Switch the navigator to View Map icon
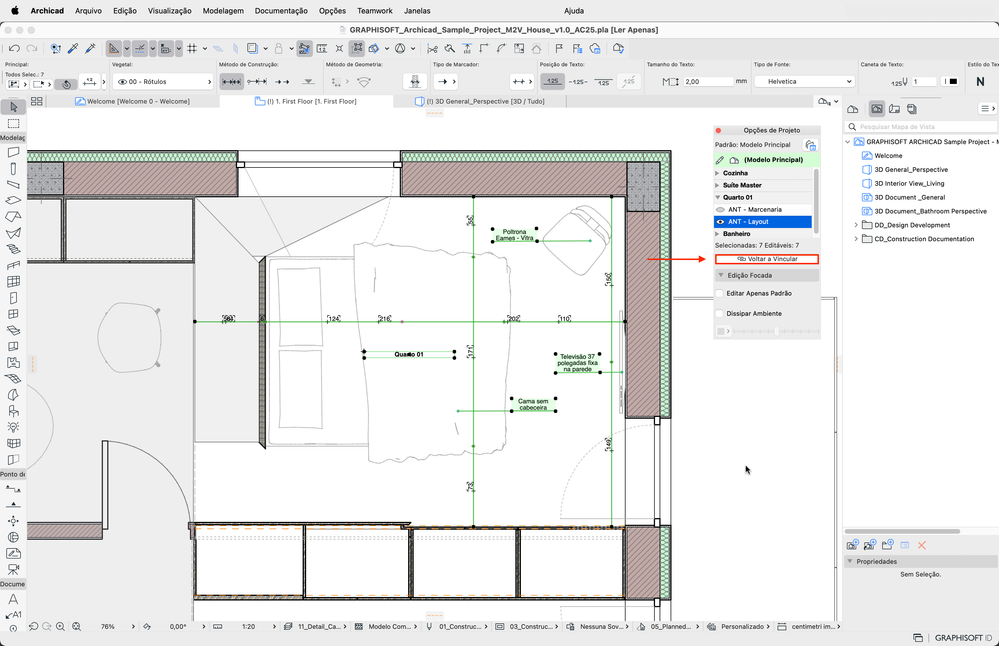The width and height of the screenshot is (999, 646). 877,109
